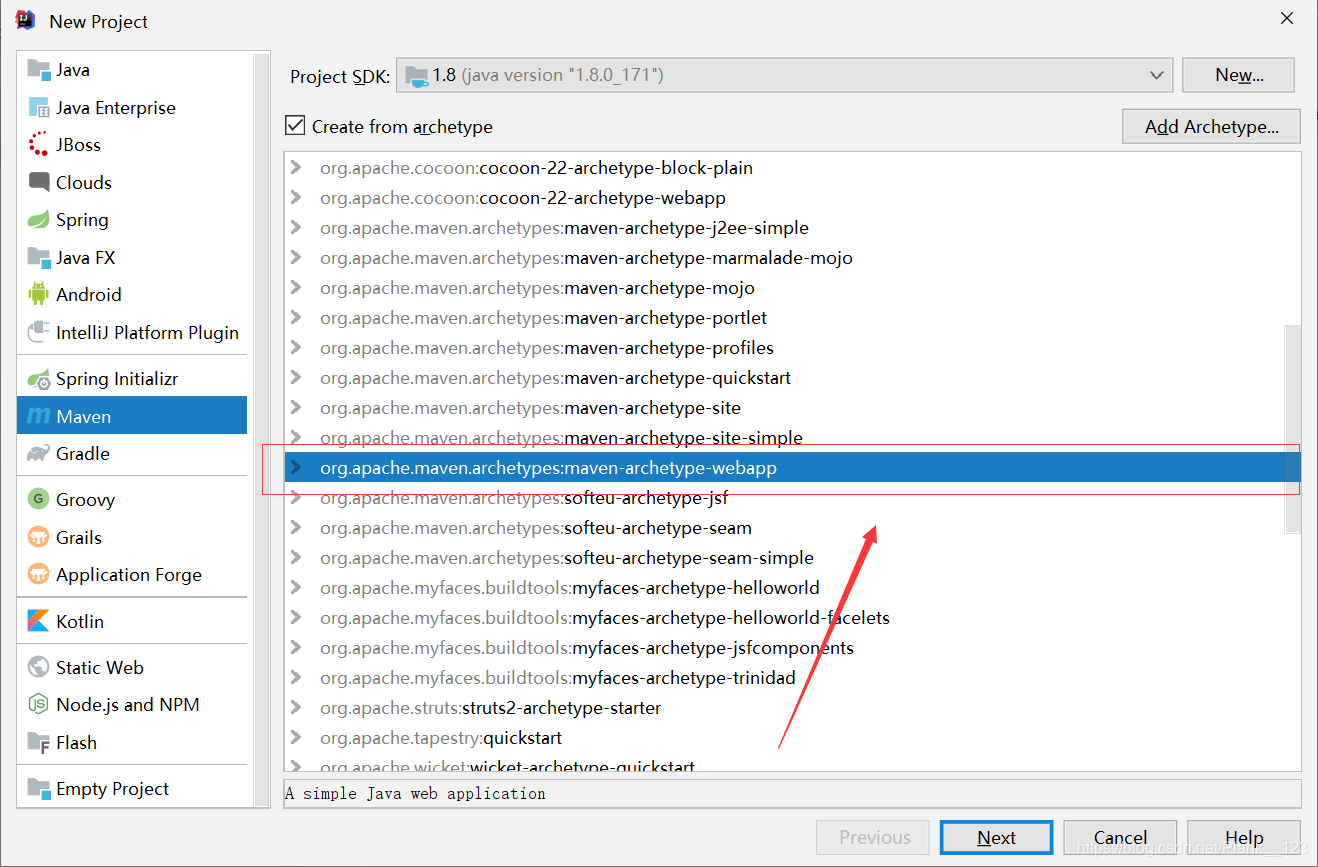Pick the Flash icon

39,742
